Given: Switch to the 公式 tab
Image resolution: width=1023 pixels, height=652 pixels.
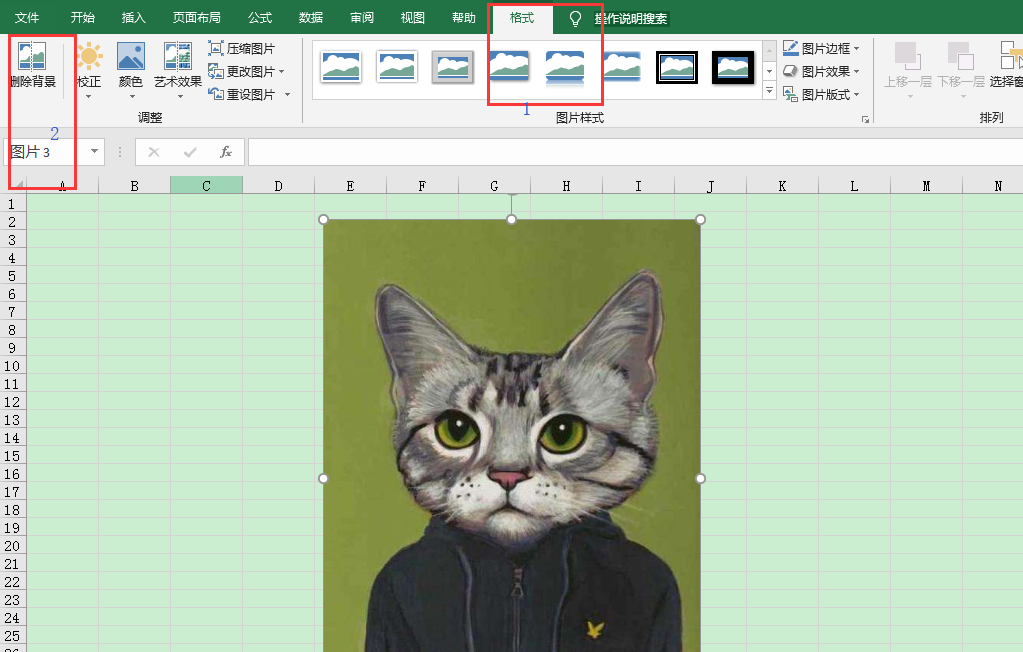Looking at the screenshot, I should pos(260,18).
